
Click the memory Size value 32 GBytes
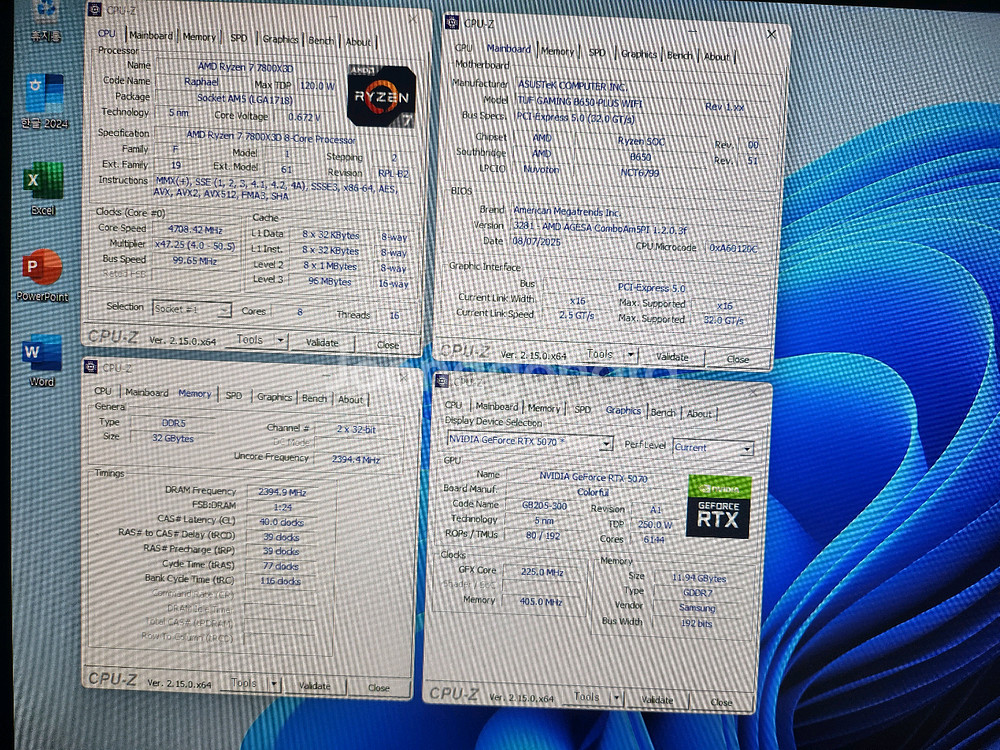pyautogui.click(x=173, y=438)
